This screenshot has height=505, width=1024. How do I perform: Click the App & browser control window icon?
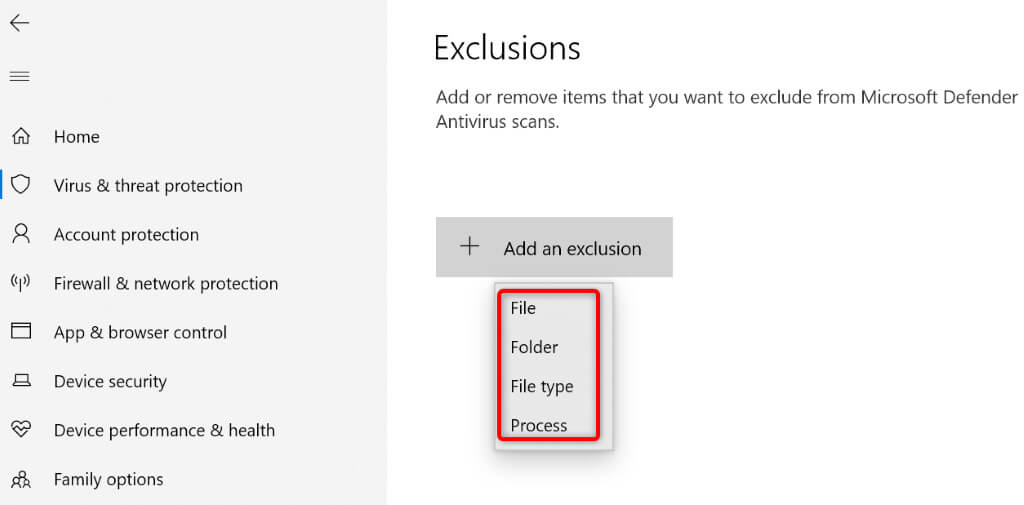(20, 332)
